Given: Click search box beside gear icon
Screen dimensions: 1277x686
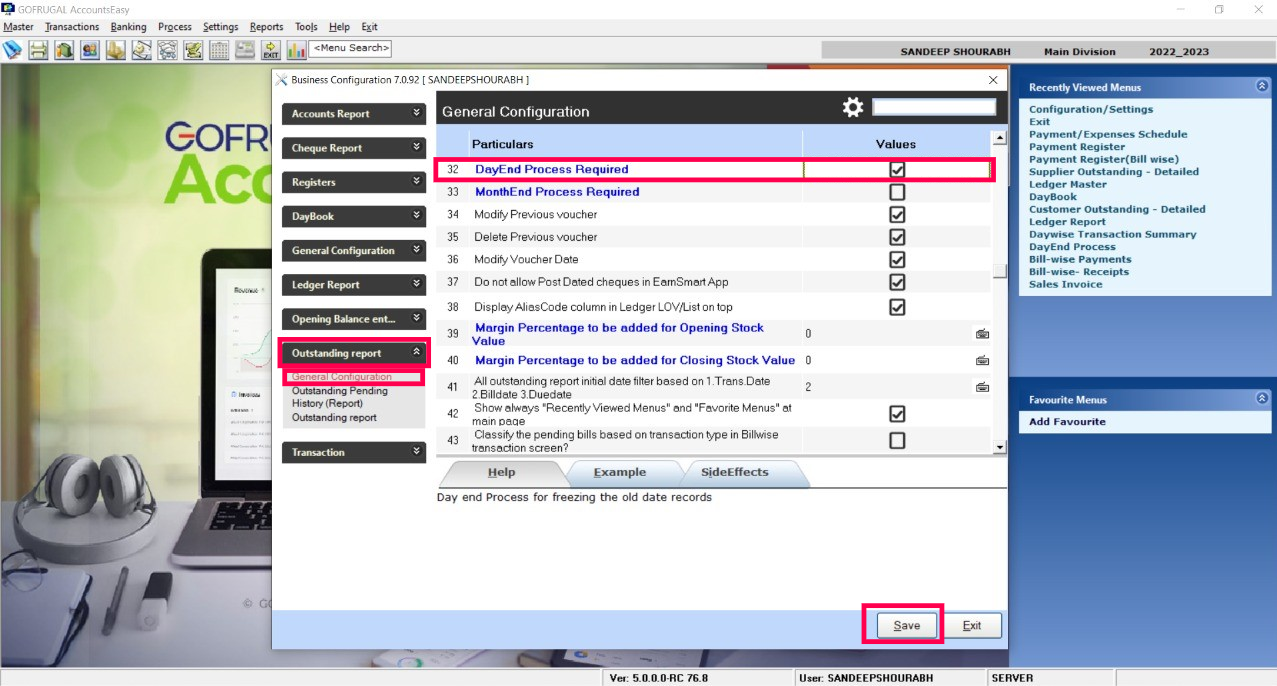Looking at the screenshot, I should pos(934,107).
